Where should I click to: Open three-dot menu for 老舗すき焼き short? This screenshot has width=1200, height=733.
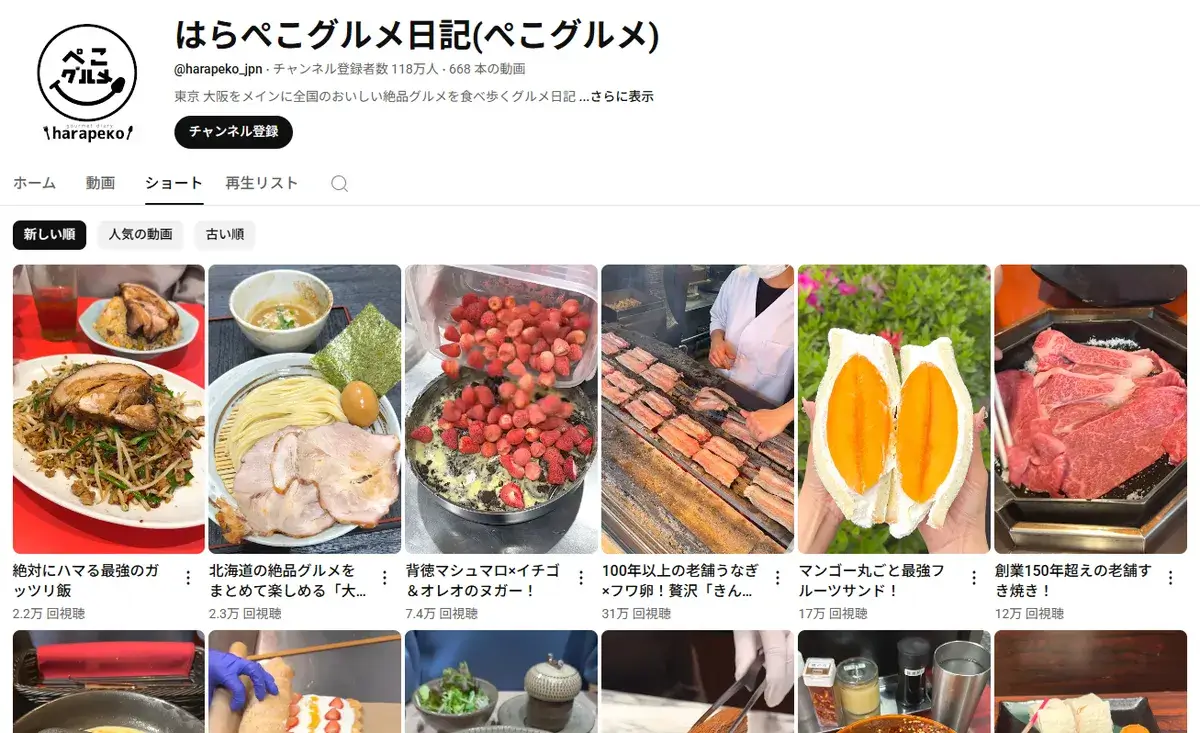(1170, 578)
